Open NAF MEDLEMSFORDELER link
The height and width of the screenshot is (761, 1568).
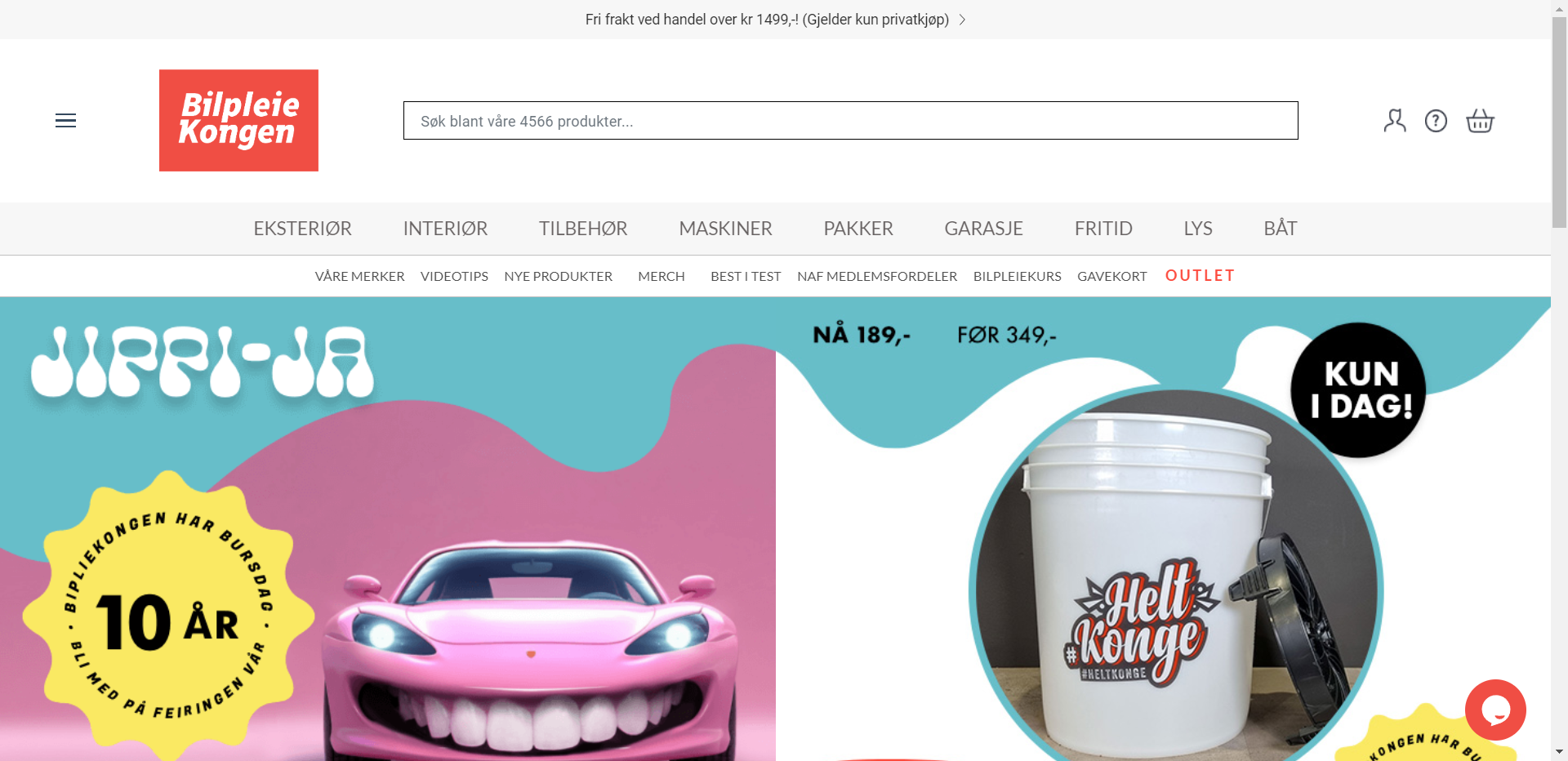(877, 276)
